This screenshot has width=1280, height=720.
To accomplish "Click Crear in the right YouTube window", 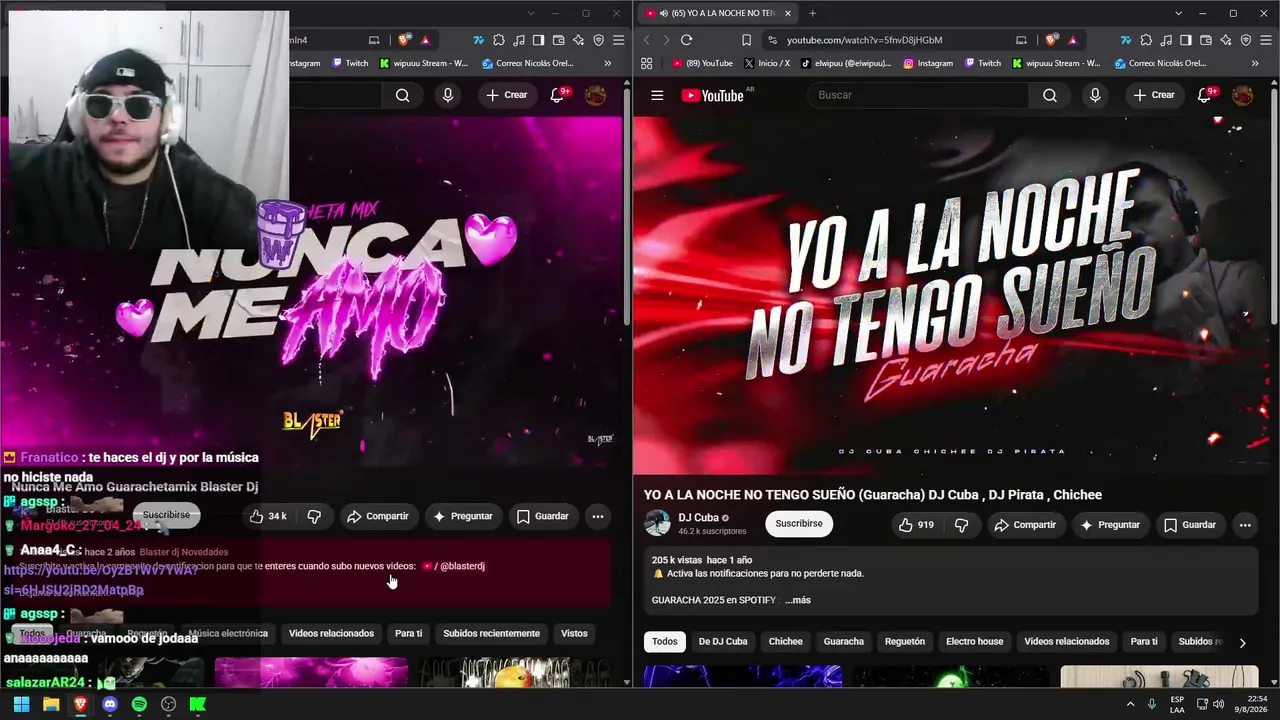I will (x=1153, y=95).
